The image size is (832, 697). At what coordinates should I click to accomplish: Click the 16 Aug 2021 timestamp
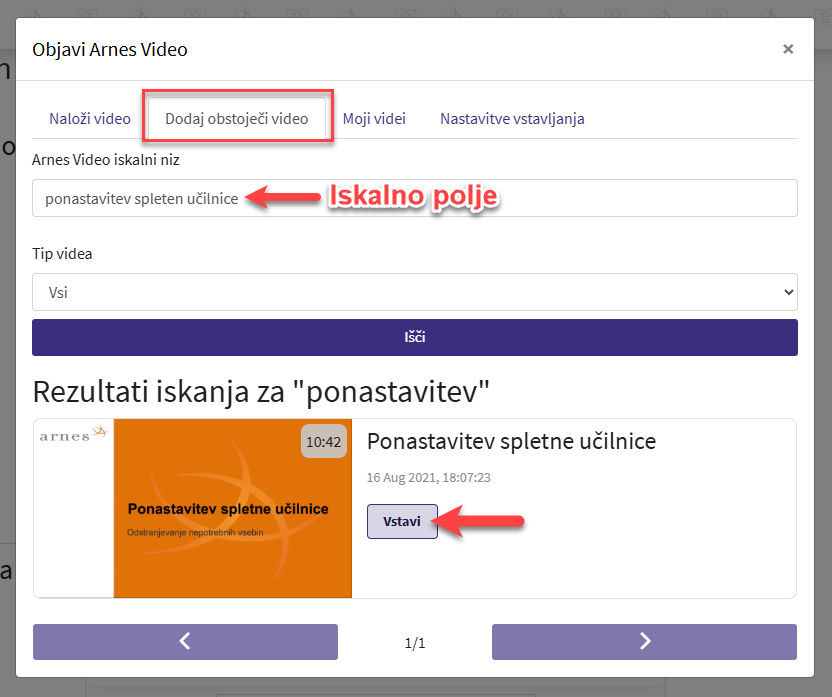(x=429, y=478)
